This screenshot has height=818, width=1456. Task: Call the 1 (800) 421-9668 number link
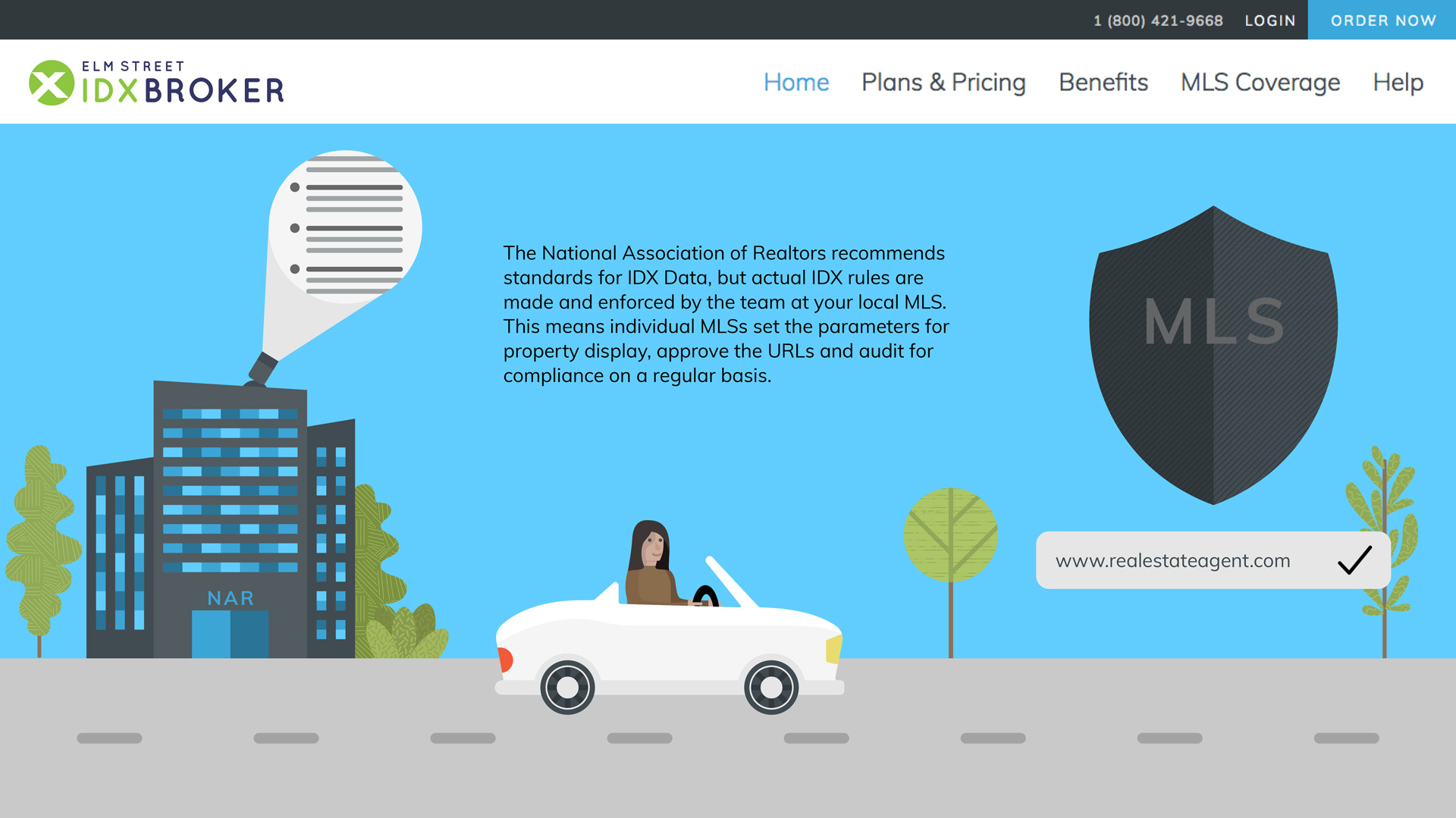pyautogui.click(x=1158, y=20)
